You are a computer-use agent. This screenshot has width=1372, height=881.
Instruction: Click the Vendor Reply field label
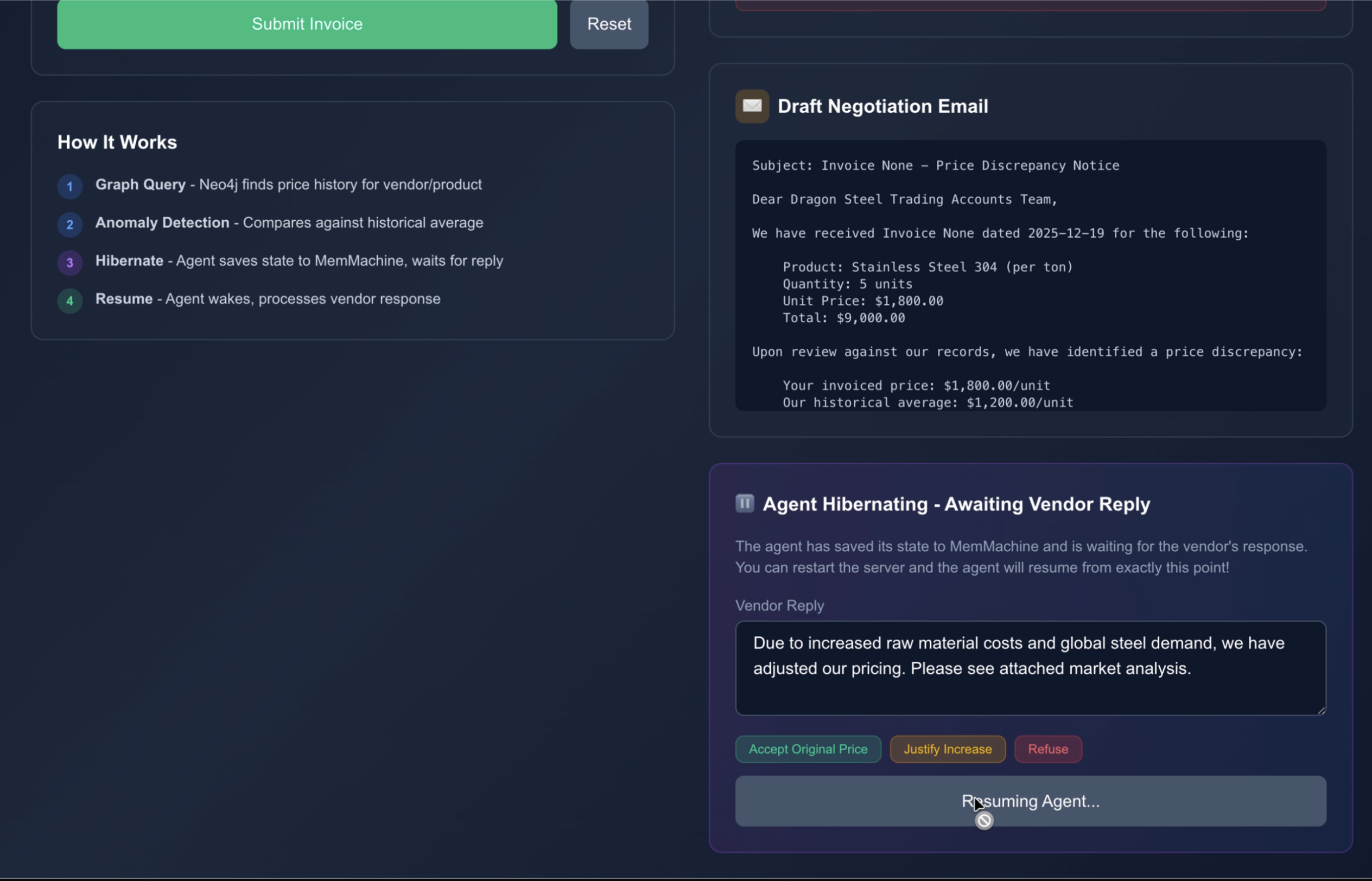(779, 605)
